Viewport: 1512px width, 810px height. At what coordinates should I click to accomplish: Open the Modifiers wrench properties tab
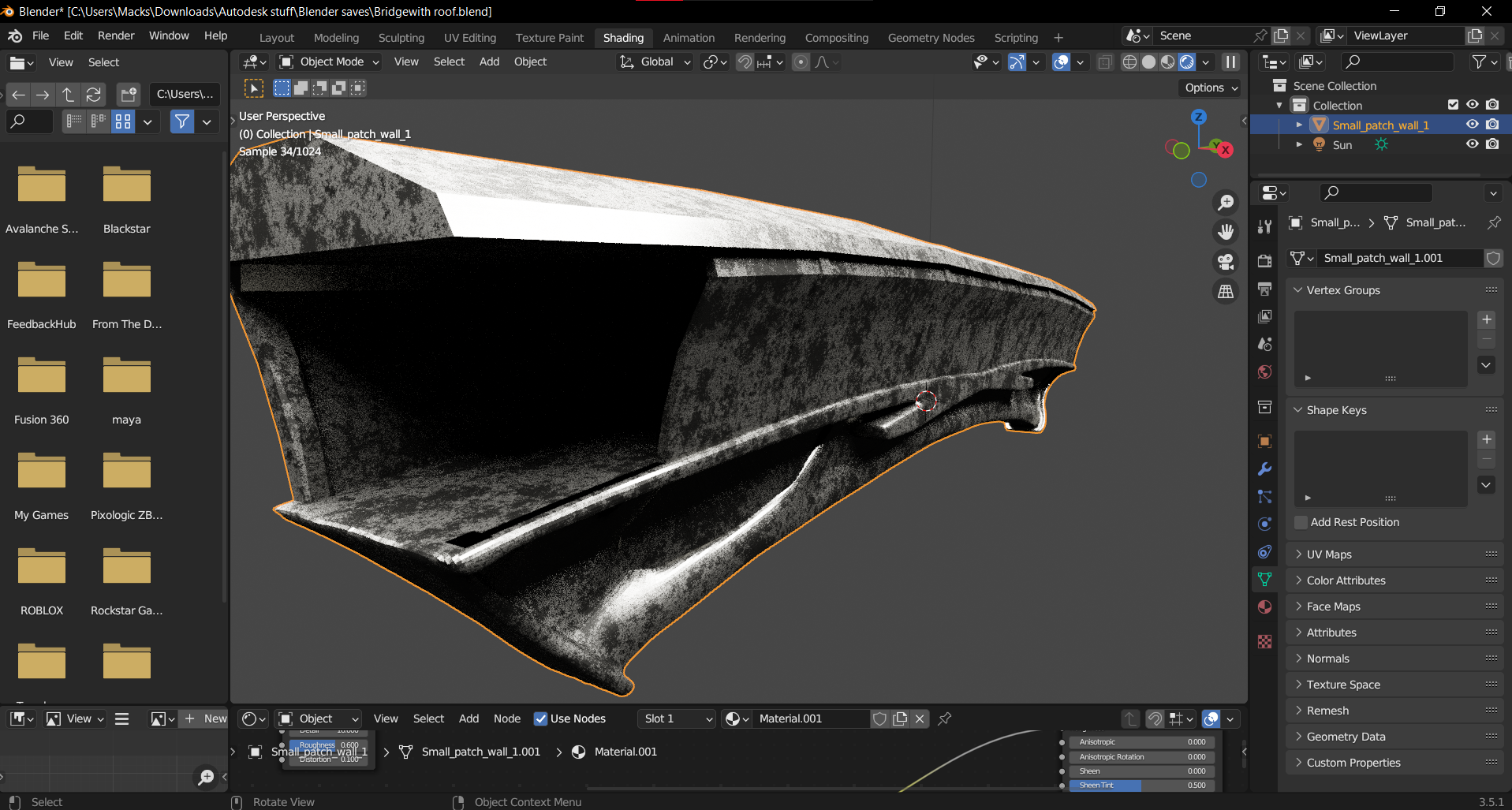1264,468
